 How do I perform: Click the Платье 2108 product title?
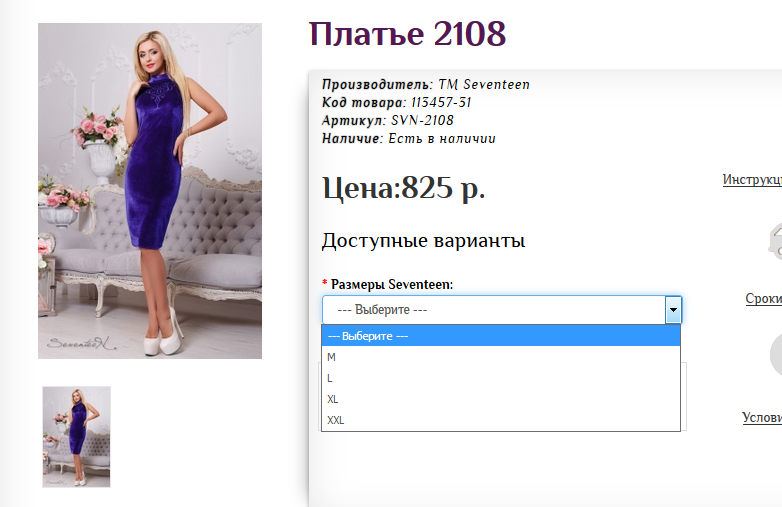[408, 34]
